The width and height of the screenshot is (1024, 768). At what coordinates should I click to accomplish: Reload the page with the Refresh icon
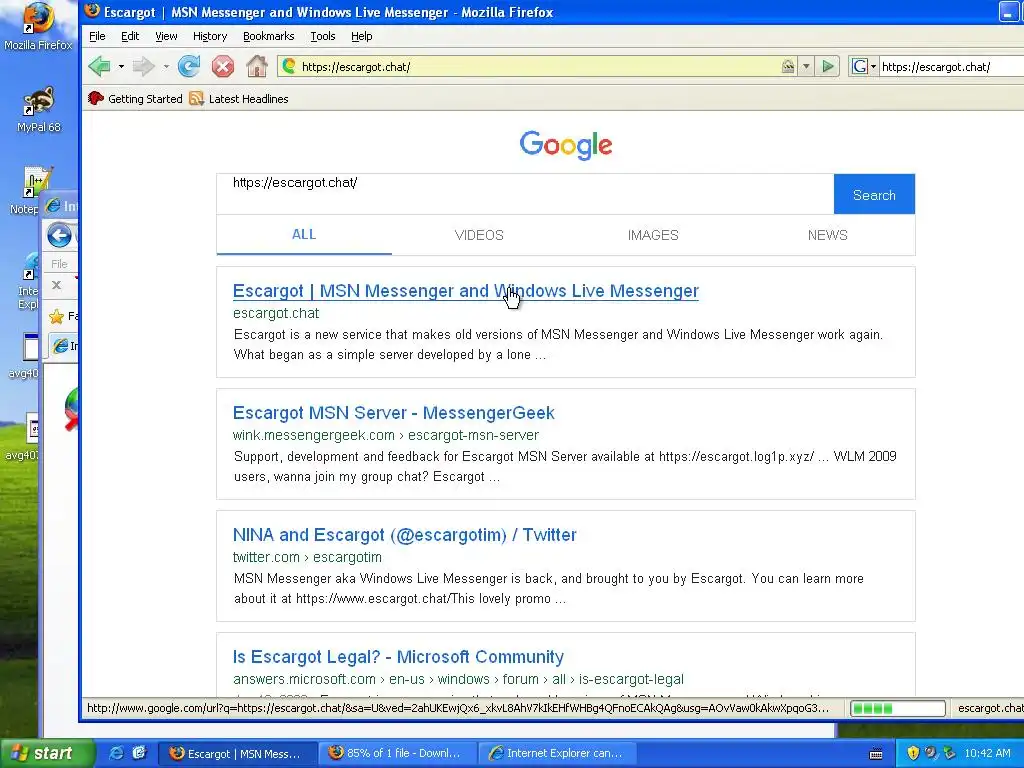click(x=189, y=66)
